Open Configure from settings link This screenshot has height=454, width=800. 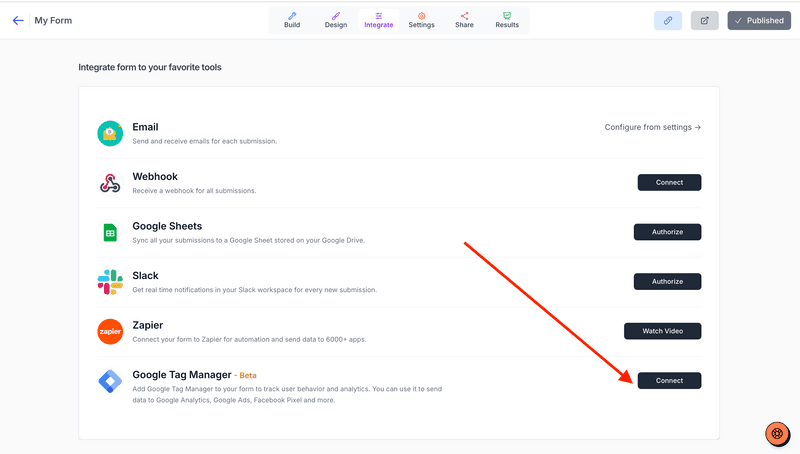click(653, 127)
